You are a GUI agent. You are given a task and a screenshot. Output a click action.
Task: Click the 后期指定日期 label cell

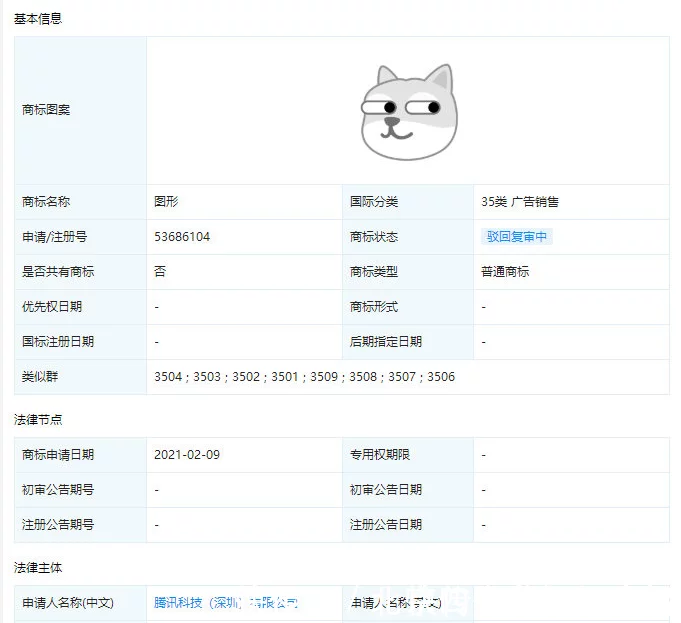tap(408, 342)
